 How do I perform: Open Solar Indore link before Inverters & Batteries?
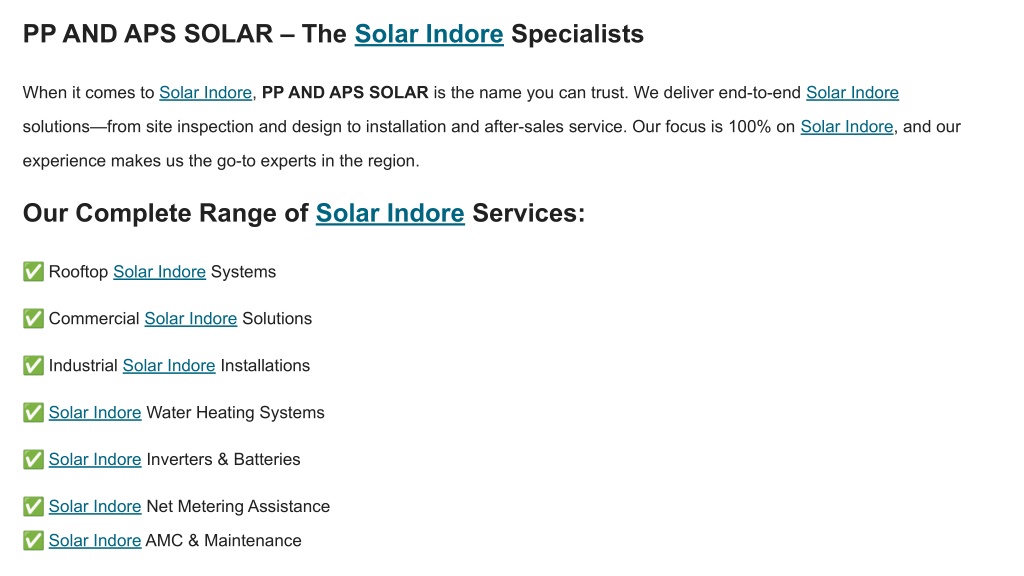95,460
